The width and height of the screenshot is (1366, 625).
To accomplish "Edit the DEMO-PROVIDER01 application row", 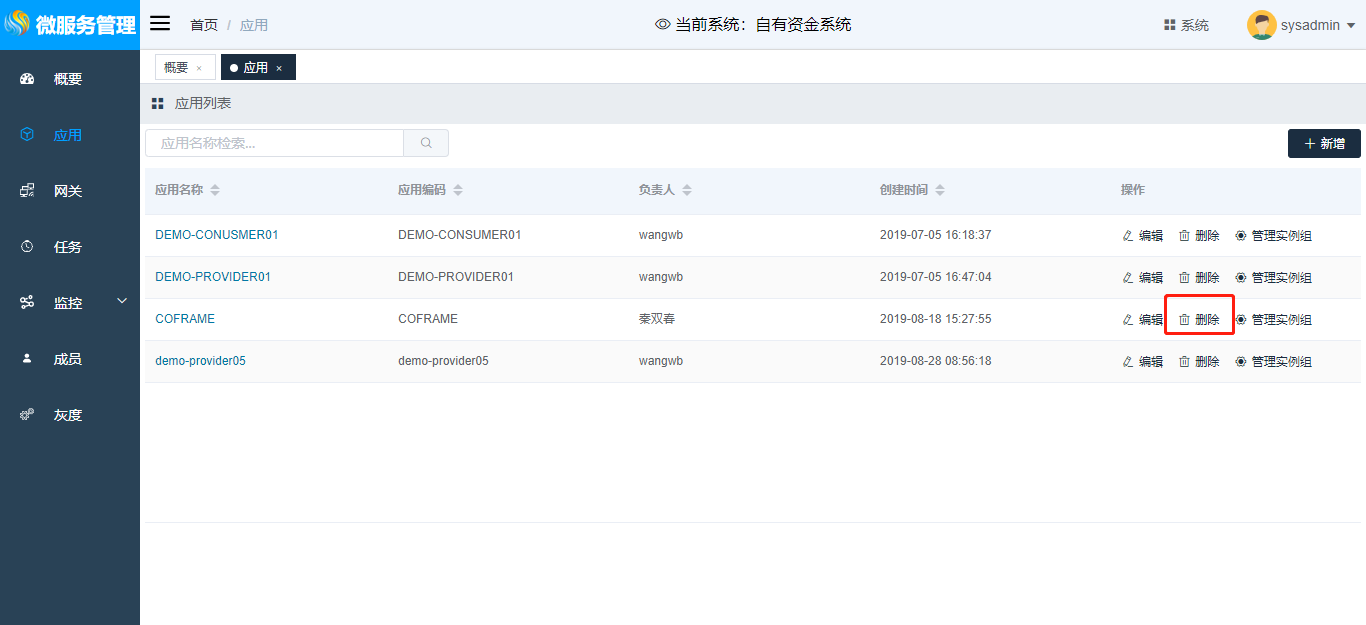I will (x=1143, y=278).
